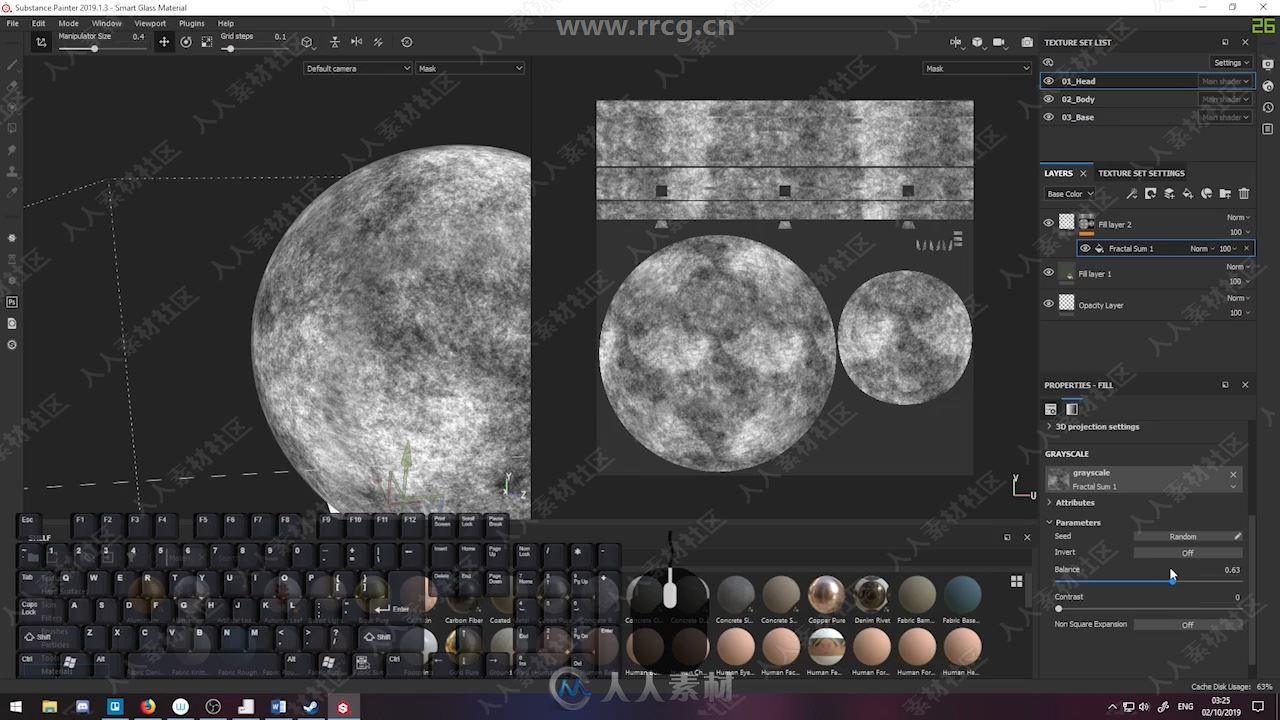Hide Fill layer 1
Image resolution: width=1280 pixels, height=720 pixels.
coord(1048,272)
